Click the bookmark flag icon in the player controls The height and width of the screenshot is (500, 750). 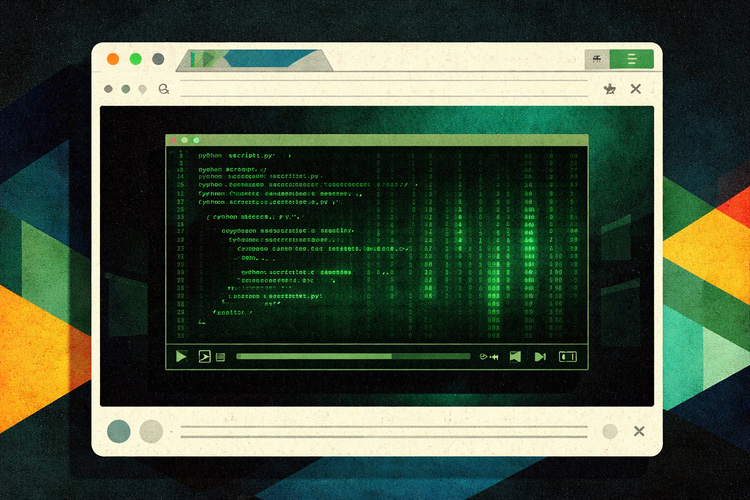515,356
